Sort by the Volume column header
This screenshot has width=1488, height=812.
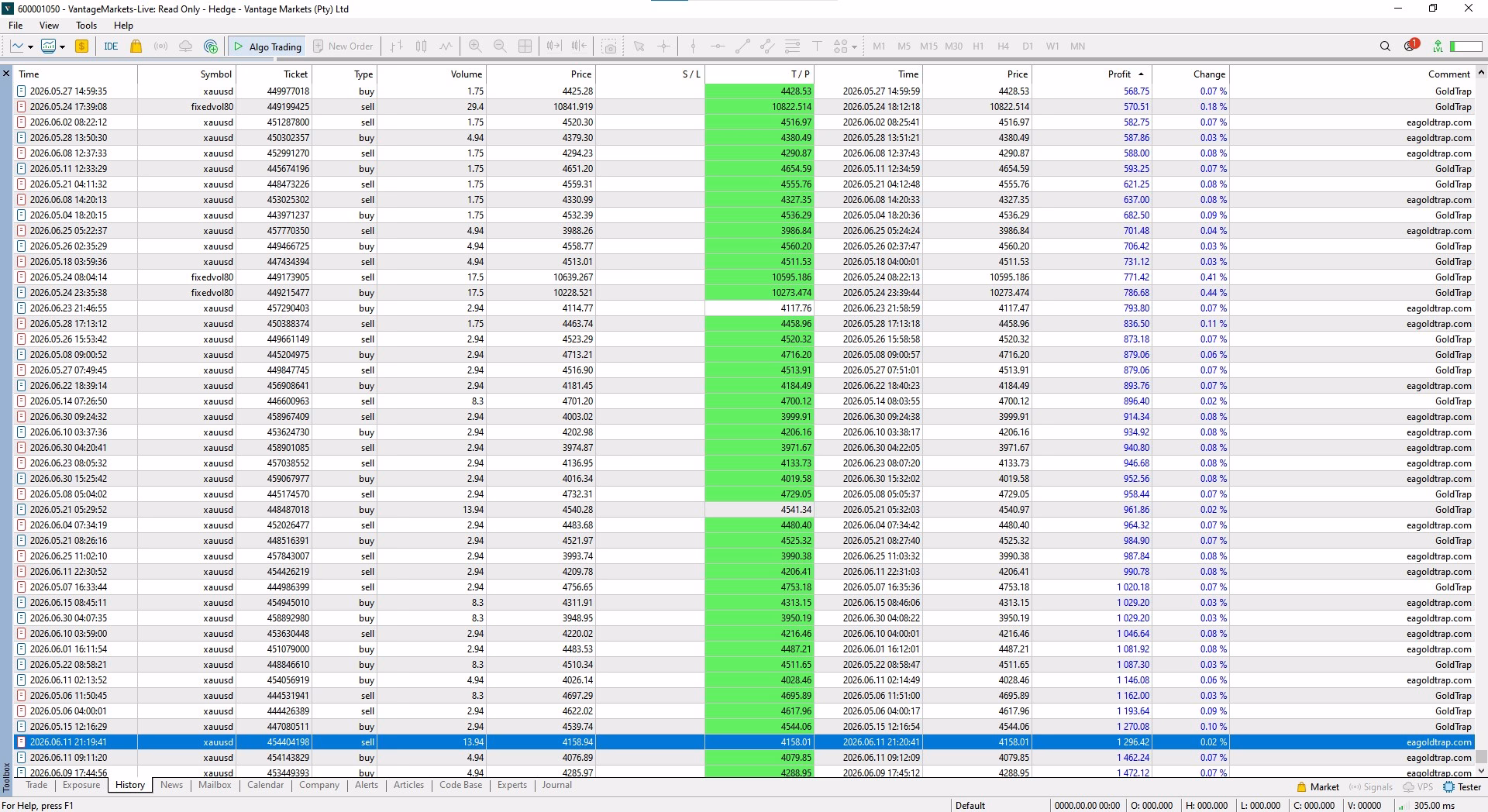431,74
